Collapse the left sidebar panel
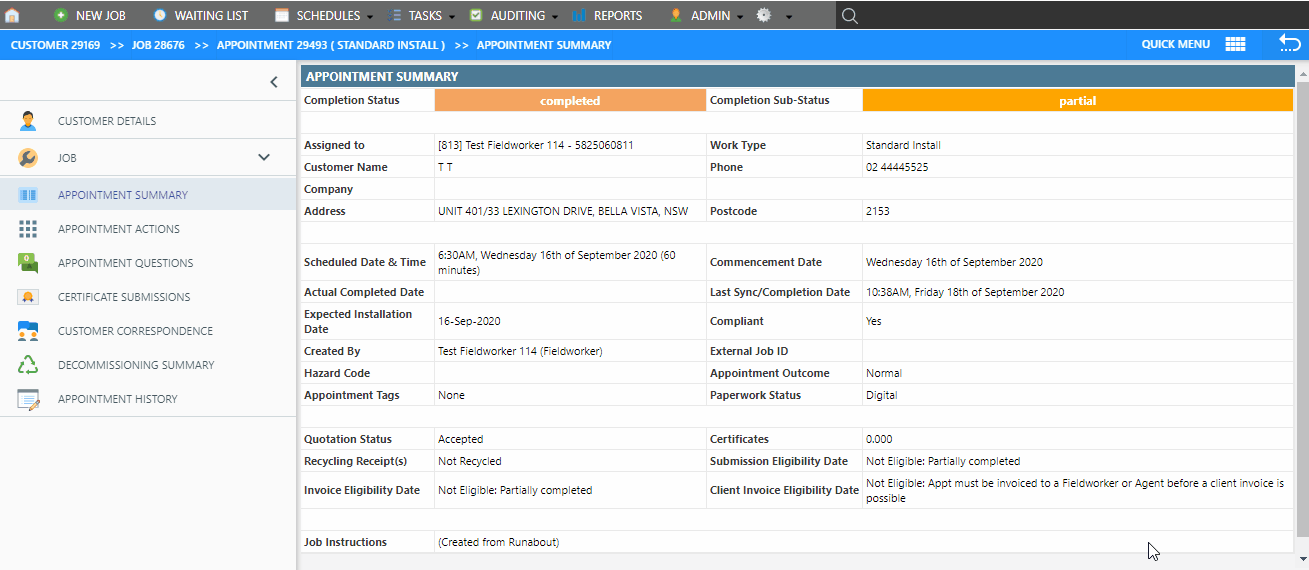 click(x=274, y=82)
